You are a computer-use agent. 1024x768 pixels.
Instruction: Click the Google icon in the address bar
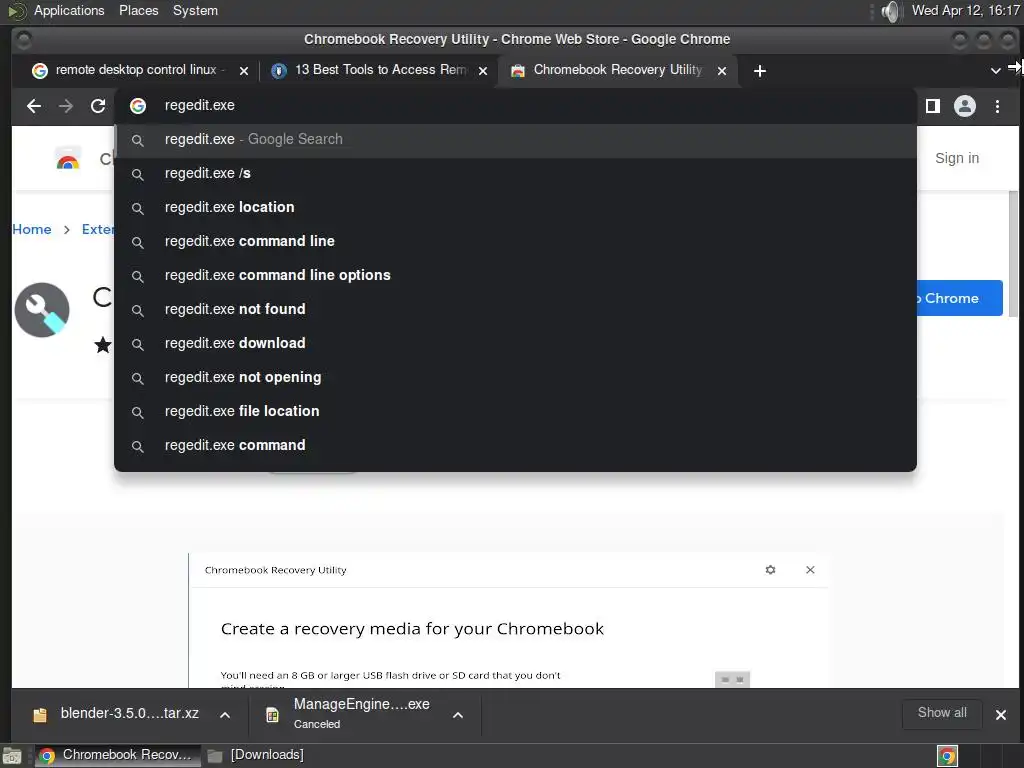click(138, 106)
